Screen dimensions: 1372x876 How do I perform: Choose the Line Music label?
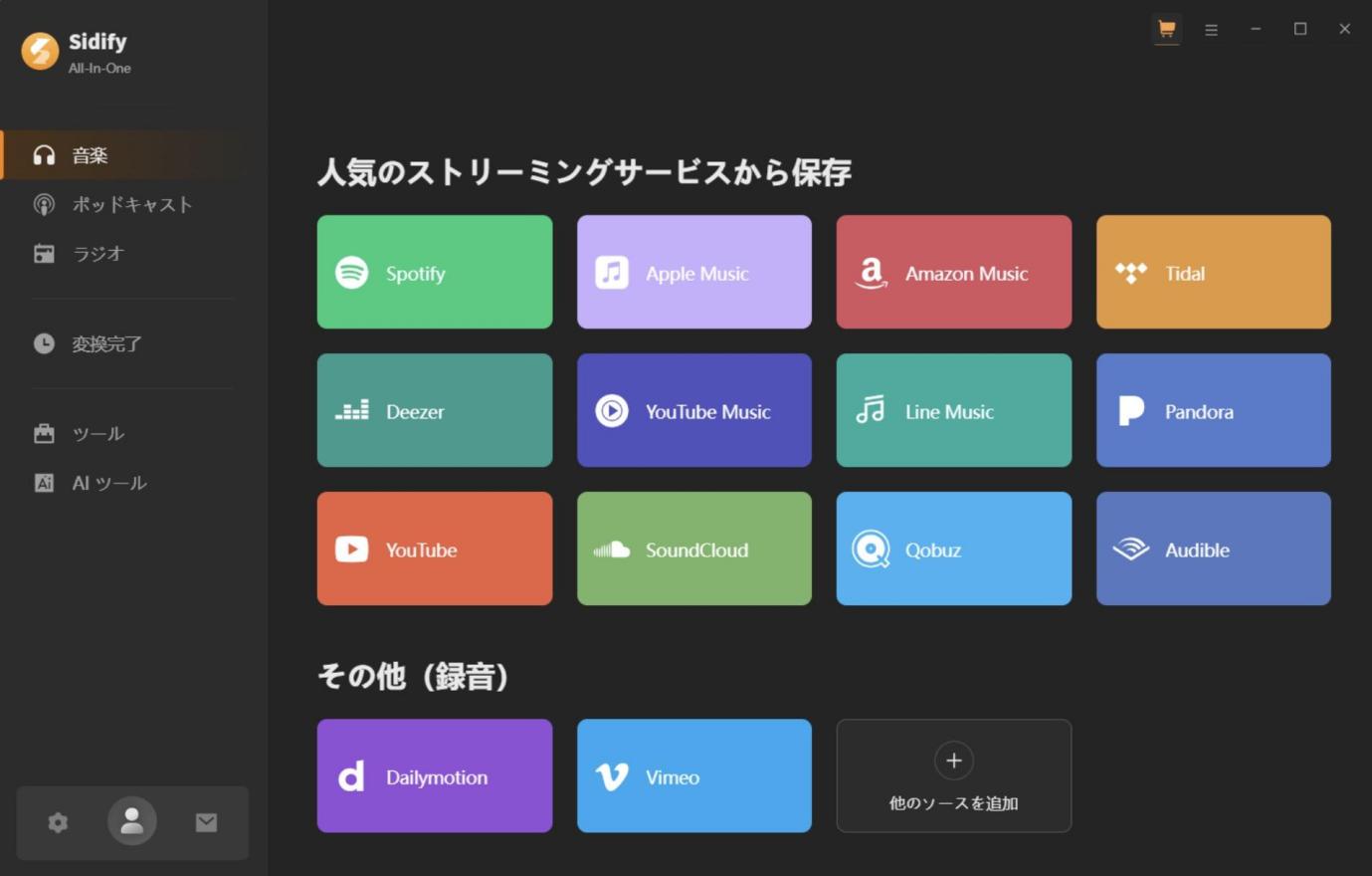click(949, 412)
